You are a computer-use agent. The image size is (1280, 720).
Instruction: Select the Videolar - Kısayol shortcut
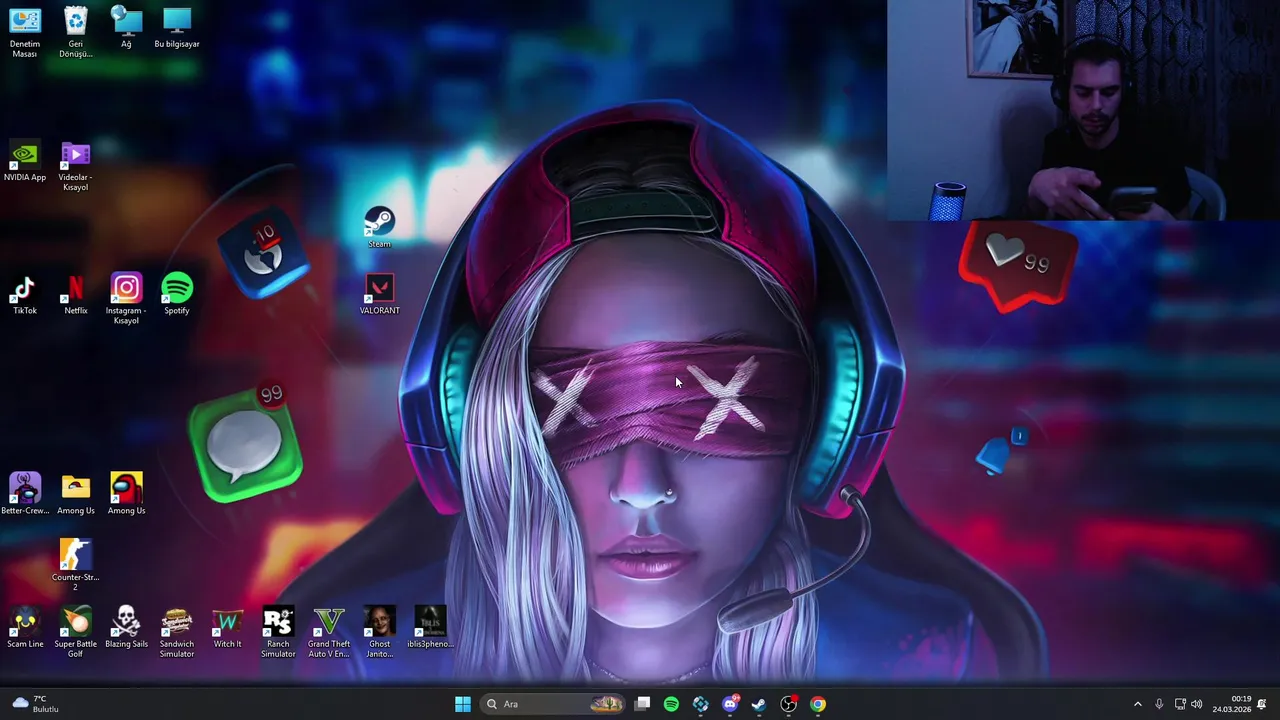point(76,167)
